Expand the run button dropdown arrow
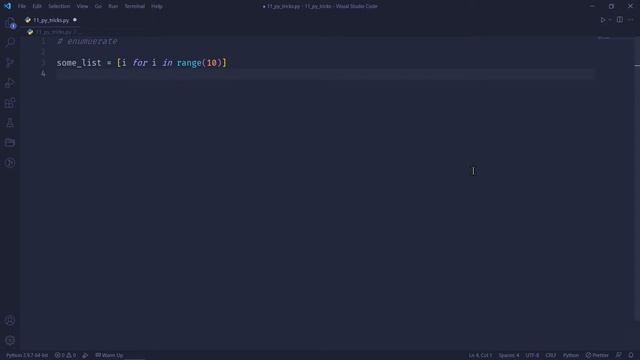The width and height of the screenshot is (640, 360). (x=610, y=20)
